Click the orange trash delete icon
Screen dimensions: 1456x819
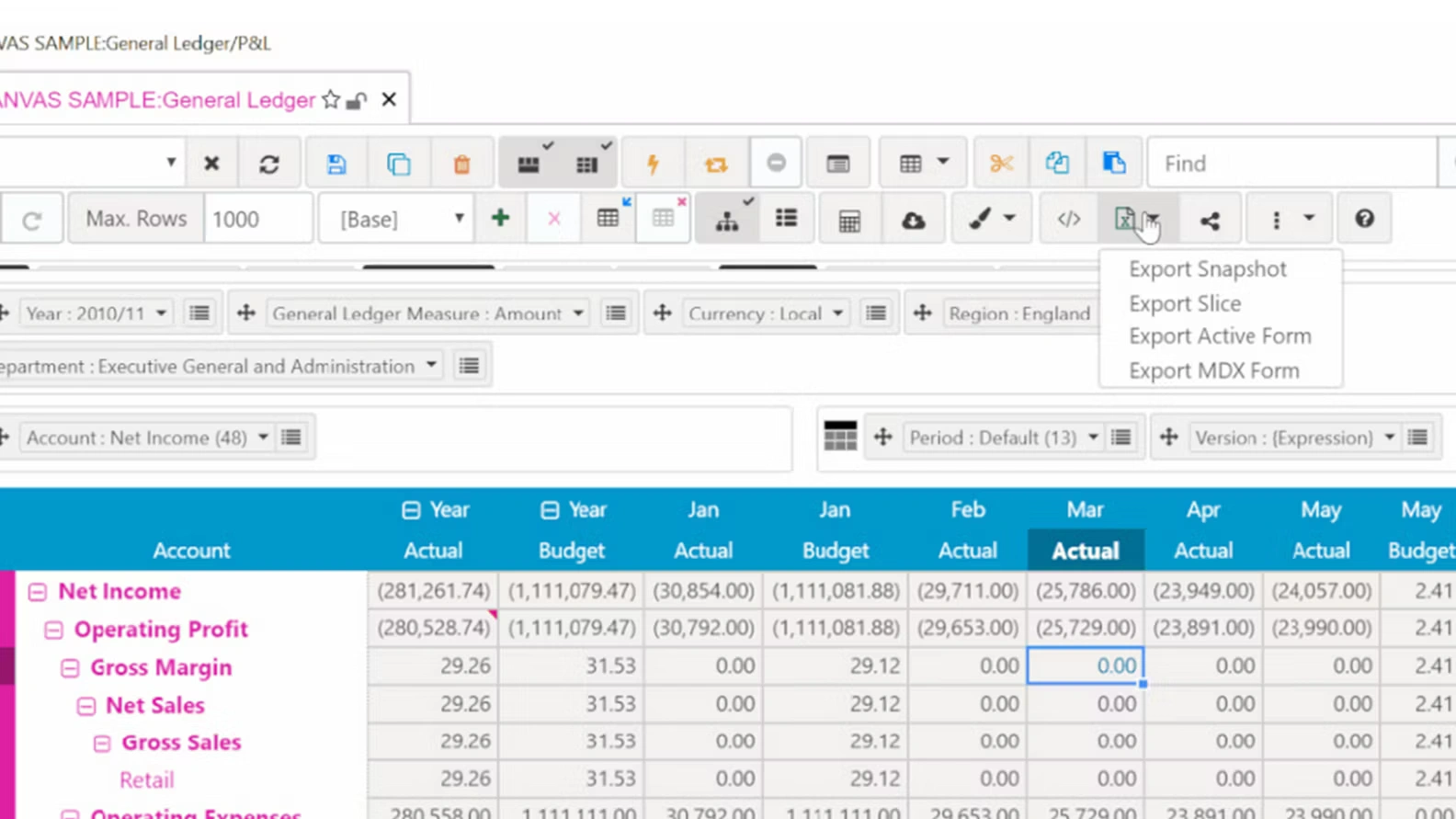click(x=461, y=164)
